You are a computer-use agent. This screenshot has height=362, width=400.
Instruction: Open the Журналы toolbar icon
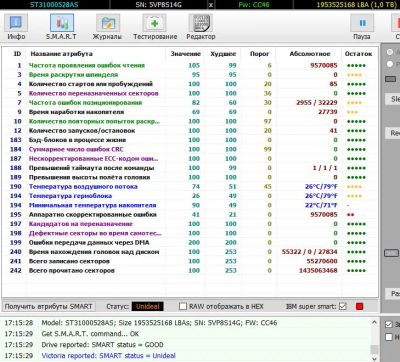107,27
